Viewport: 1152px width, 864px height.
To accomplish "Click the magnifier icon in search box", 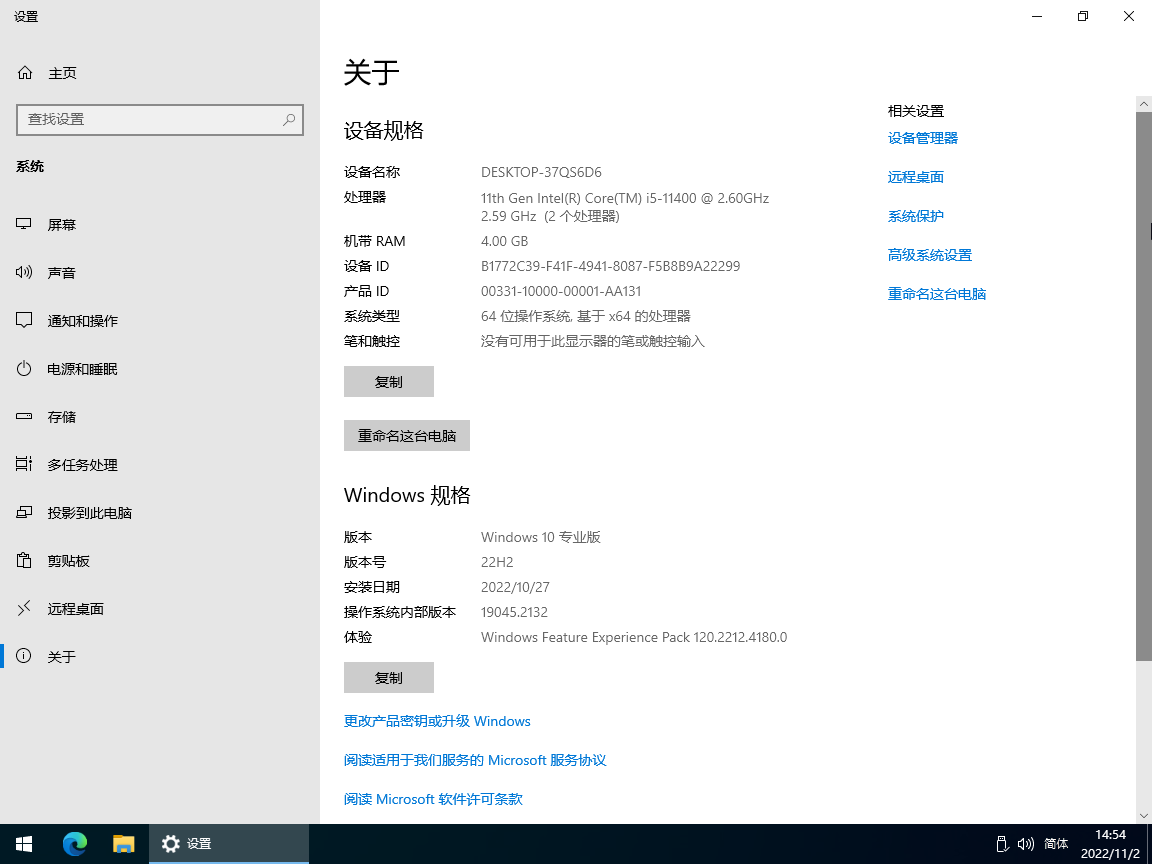I will pyautogui.click(x=289, y=119).
